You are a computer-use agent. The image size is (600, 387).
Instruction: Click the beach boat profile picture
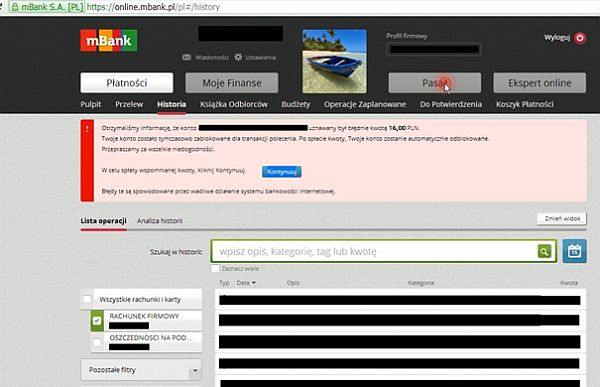(x=334, y=61)
